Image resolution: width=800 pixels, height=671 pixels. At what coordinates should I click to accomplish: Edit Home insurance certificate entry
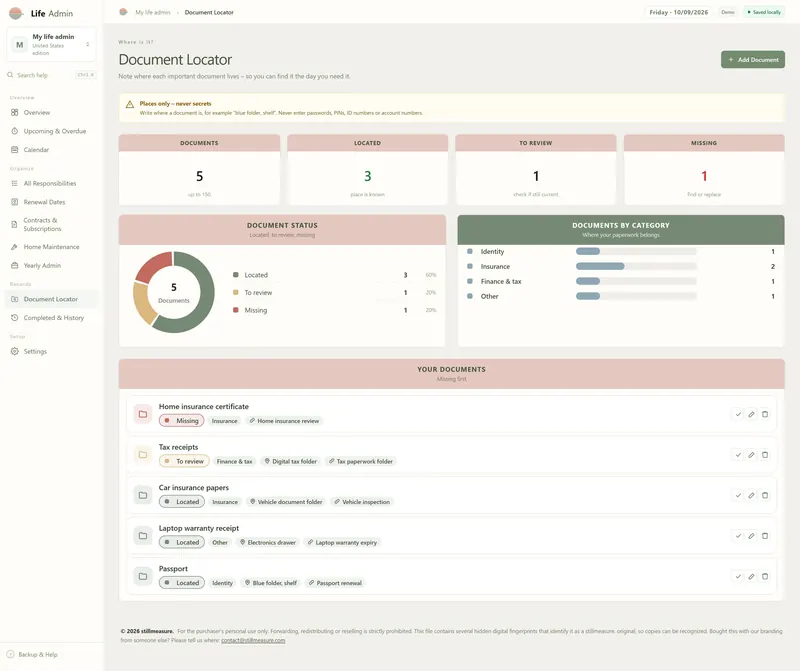(x=751, y=414)
